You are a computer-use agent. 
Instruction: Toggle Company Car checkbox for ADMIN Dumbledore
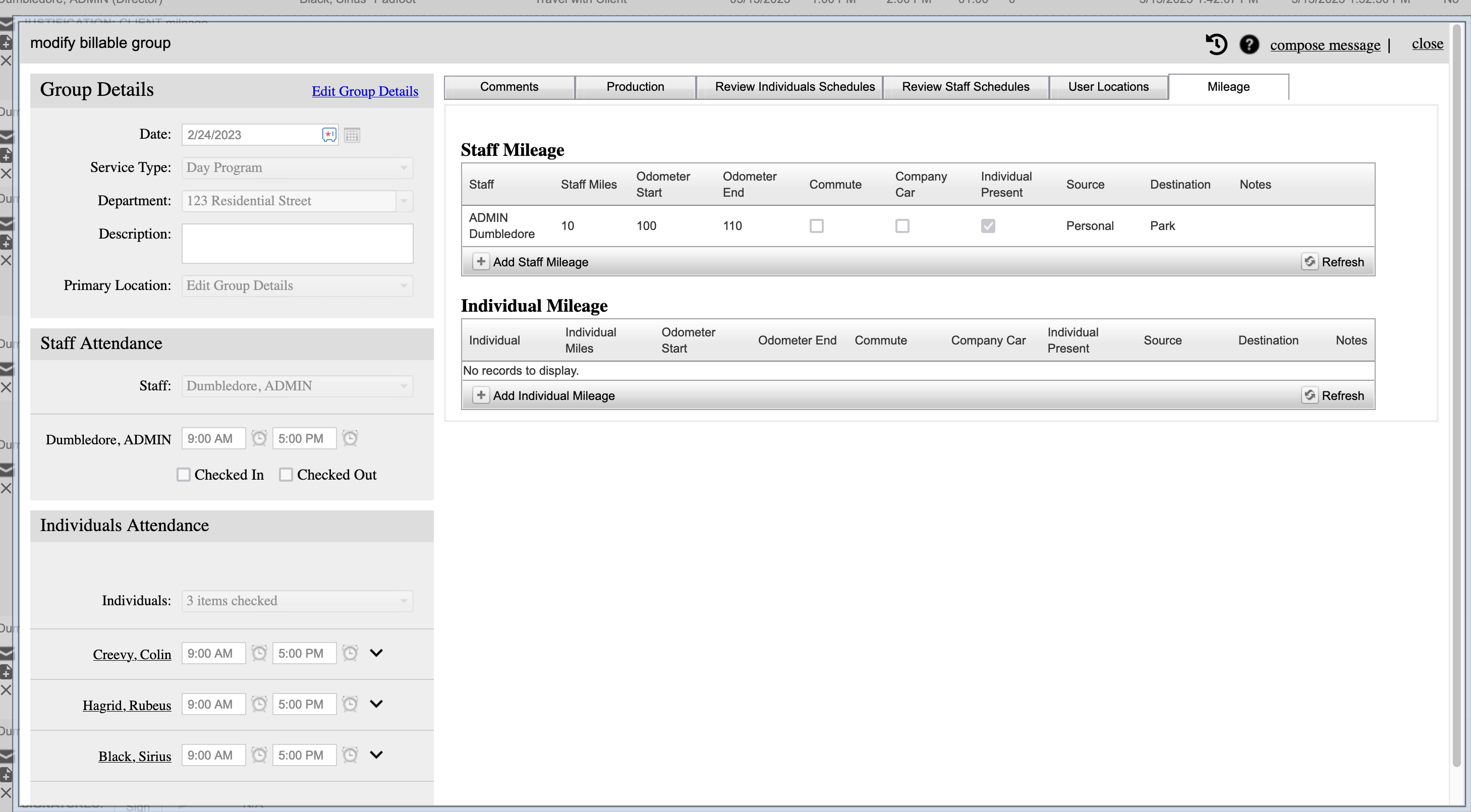(902, 225)
